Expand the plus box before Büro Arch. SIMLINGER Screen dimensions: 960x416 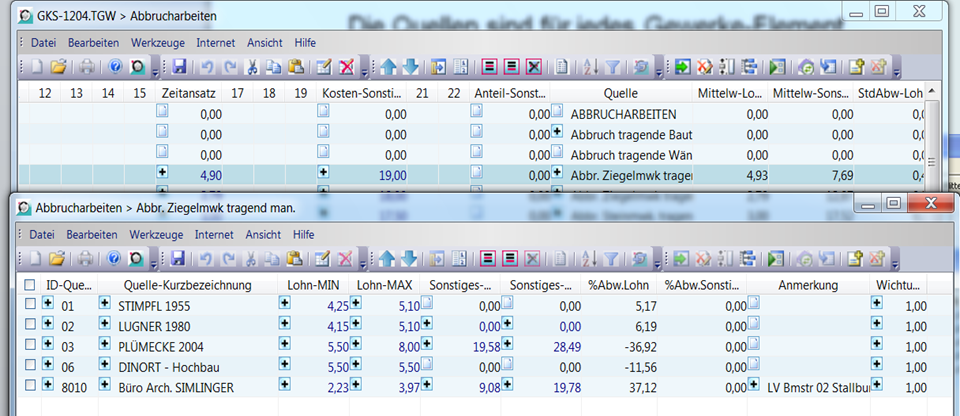[104, 385]
